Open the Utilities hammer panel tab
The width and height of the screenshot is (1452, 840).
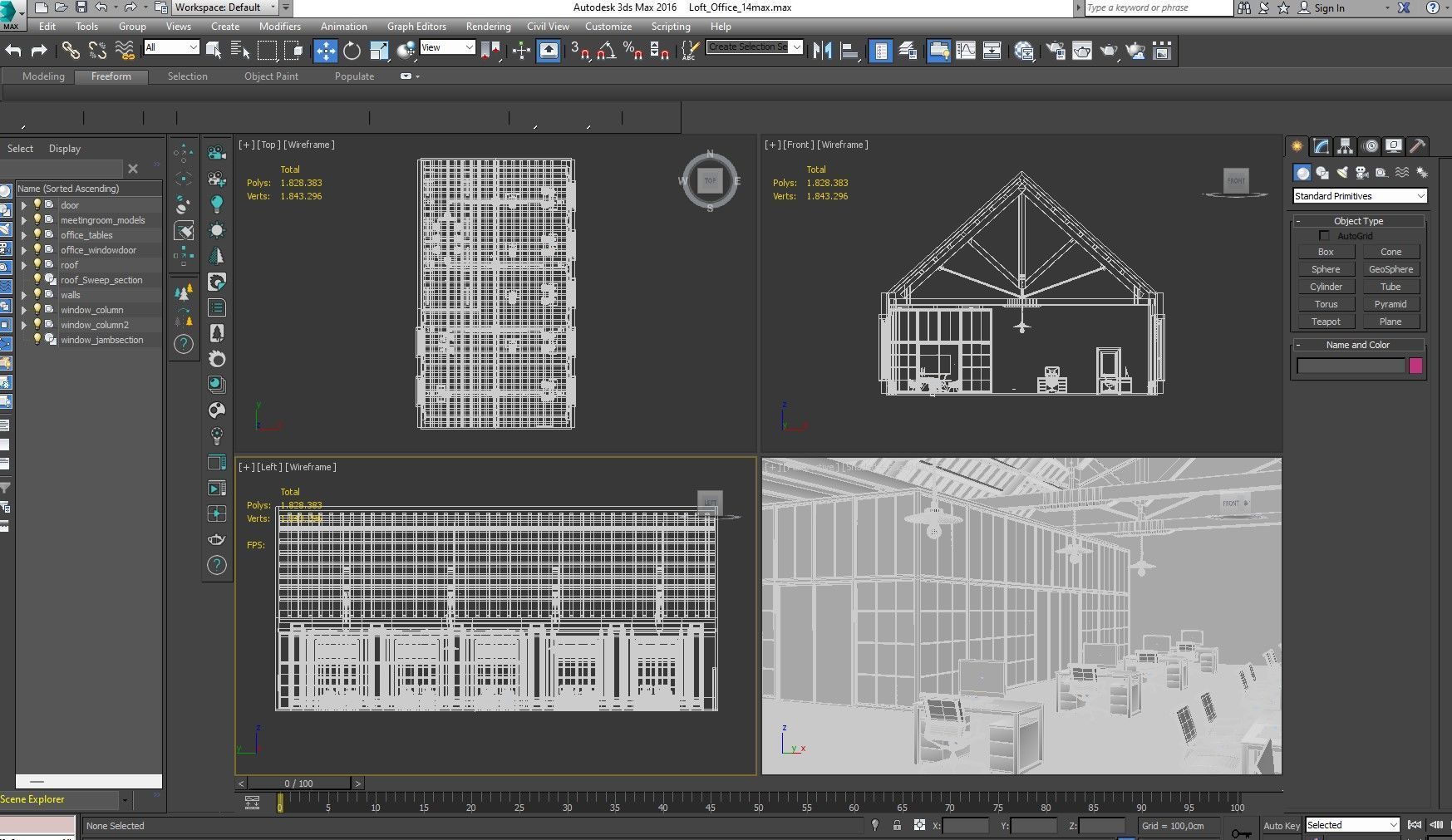point(1418,146)
